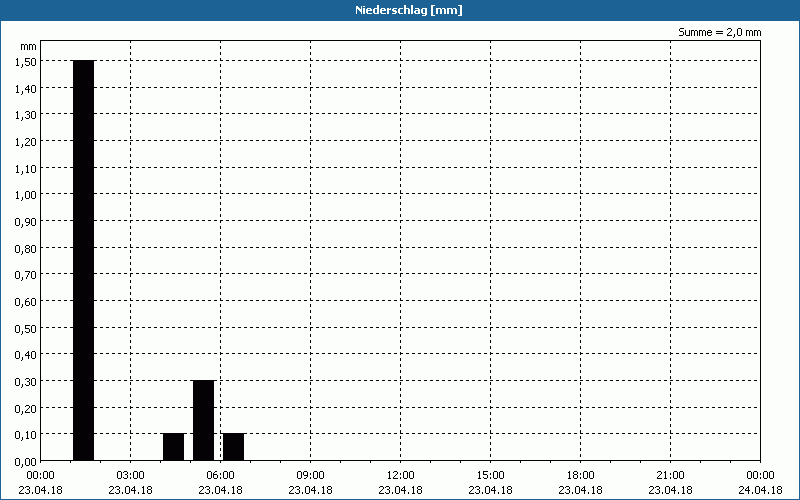Image resolution: width=800 pixels, height=500 pixels.
Task: Click the 00:00 label at the axis start
Action: (40, 475)
